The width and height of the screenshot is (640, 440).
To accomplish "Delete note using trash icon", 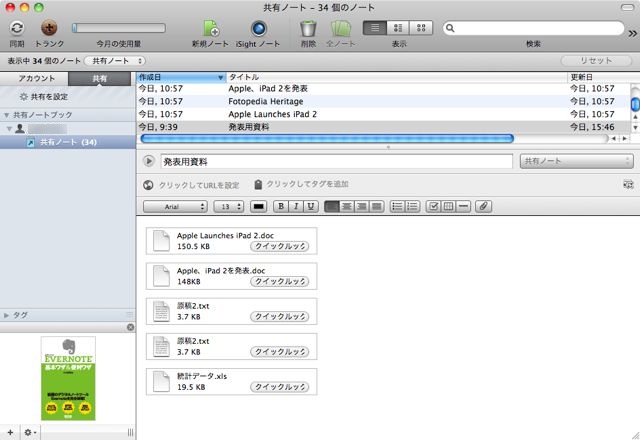I will click(308, 28).
